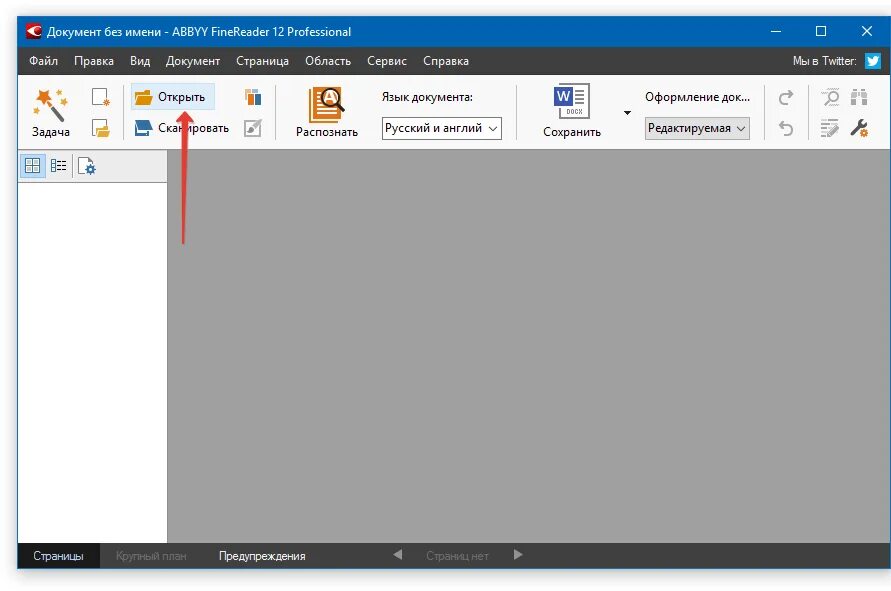The height and width of the screenshot is (591, 891).
Task: Click the Сохранить Word DOCX button
Action: [x=572, y=113]
